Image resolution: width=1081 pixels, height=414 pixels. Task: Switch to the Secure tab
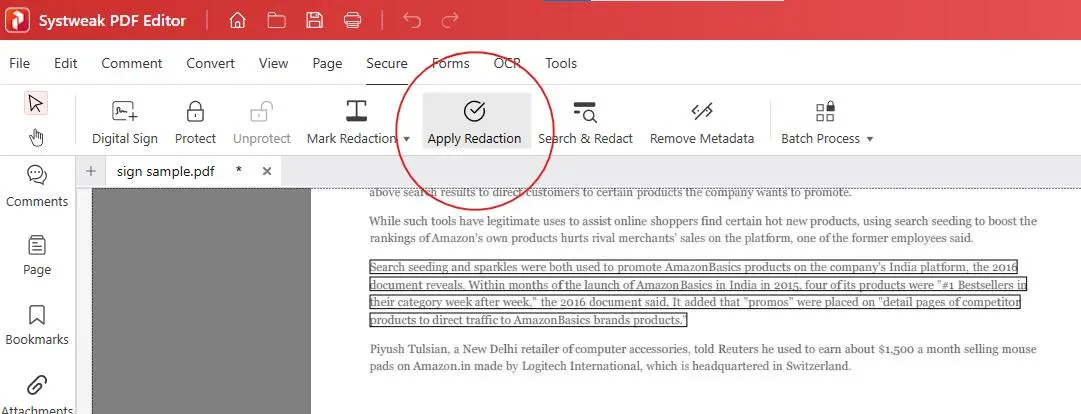387,63
